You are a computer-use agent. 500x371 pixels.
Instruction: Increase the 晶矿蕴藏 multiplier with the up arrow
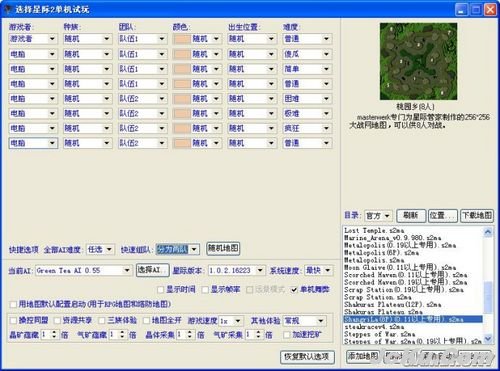click(x=54, y=332)
